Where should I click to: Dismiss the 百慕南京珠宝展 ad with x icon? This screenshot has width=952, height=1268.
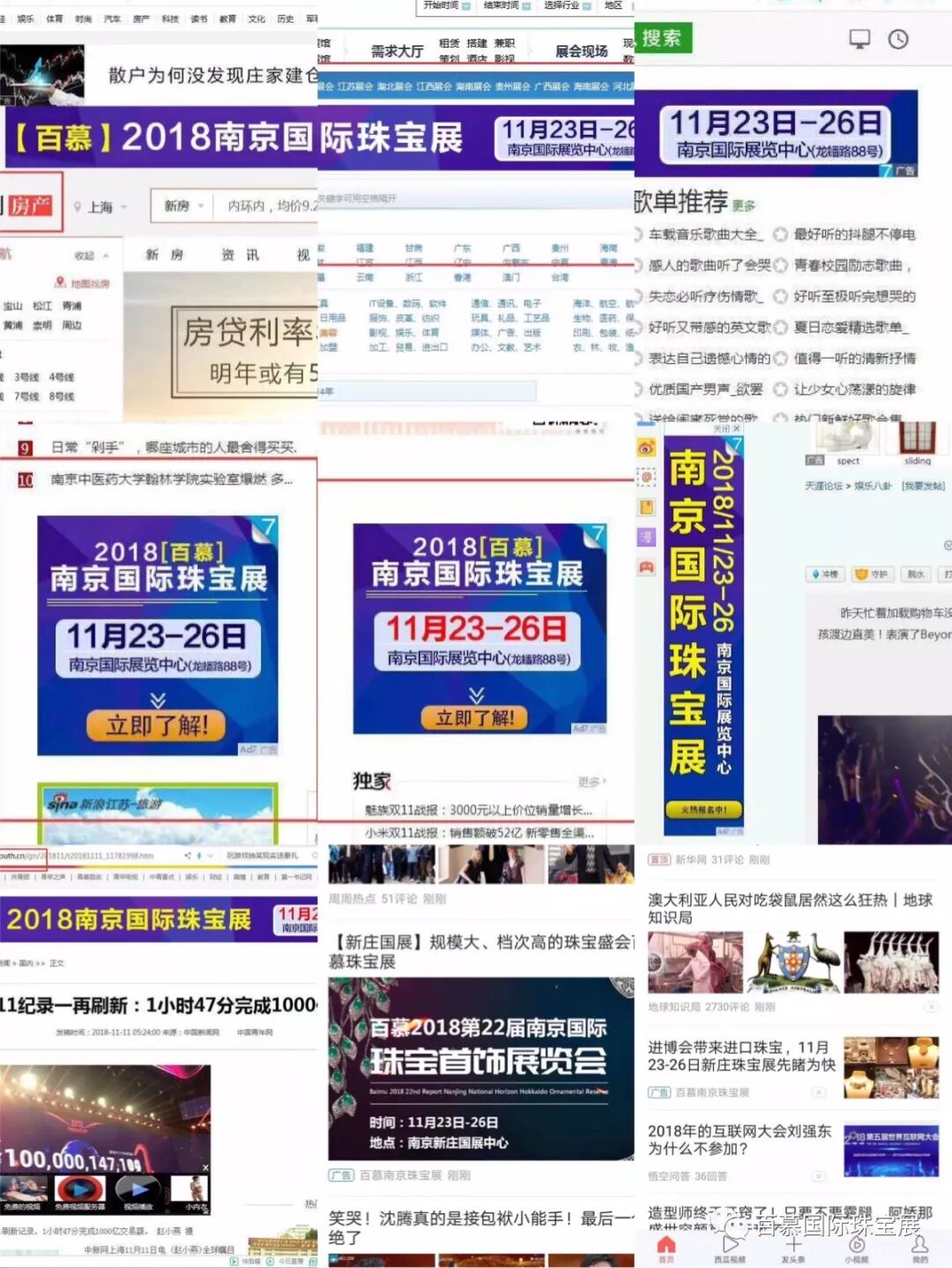click(x=818, y=1093)
